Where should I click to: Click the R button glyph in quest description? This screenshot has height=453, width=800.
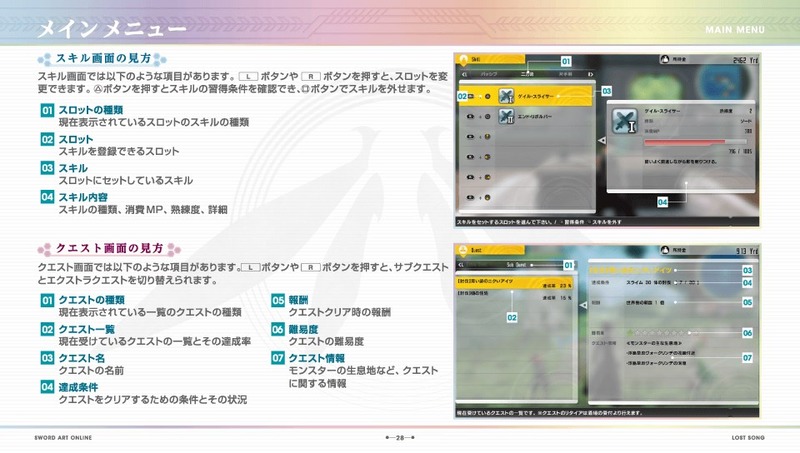[311, 267]
